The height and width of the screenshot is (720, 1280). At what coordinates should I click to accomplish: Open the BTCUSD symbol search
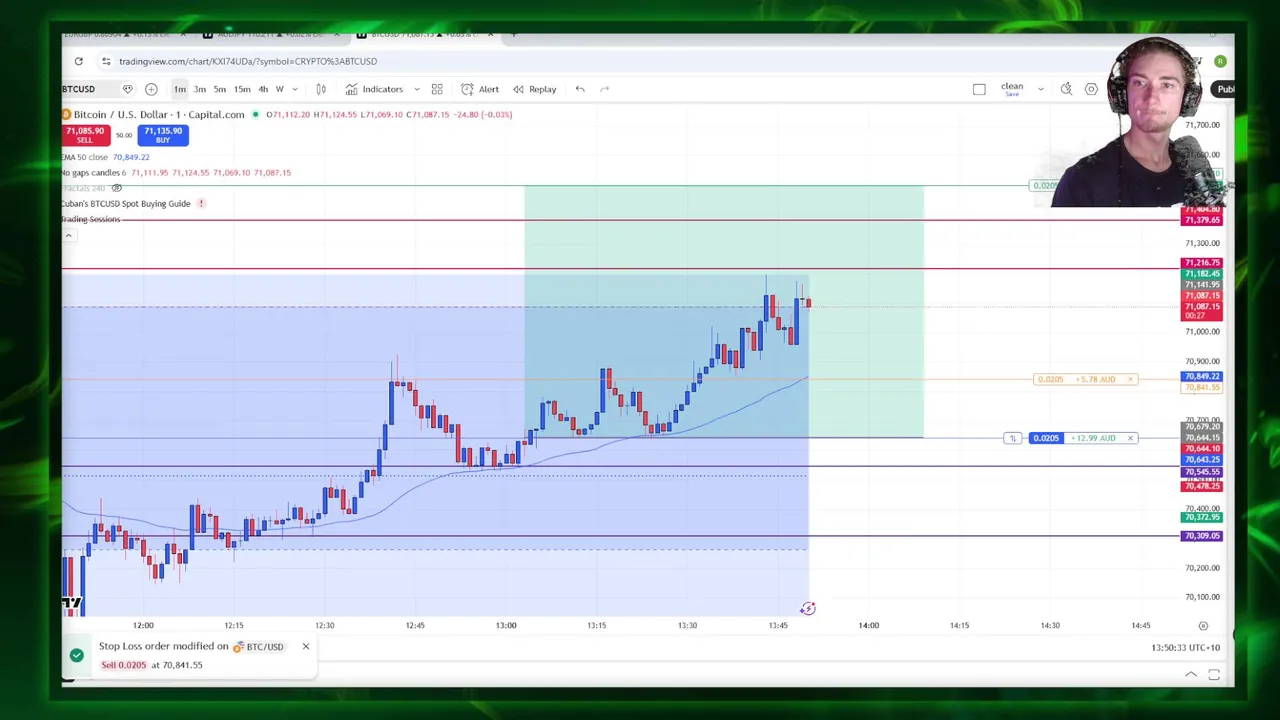[x=79, y=89]
